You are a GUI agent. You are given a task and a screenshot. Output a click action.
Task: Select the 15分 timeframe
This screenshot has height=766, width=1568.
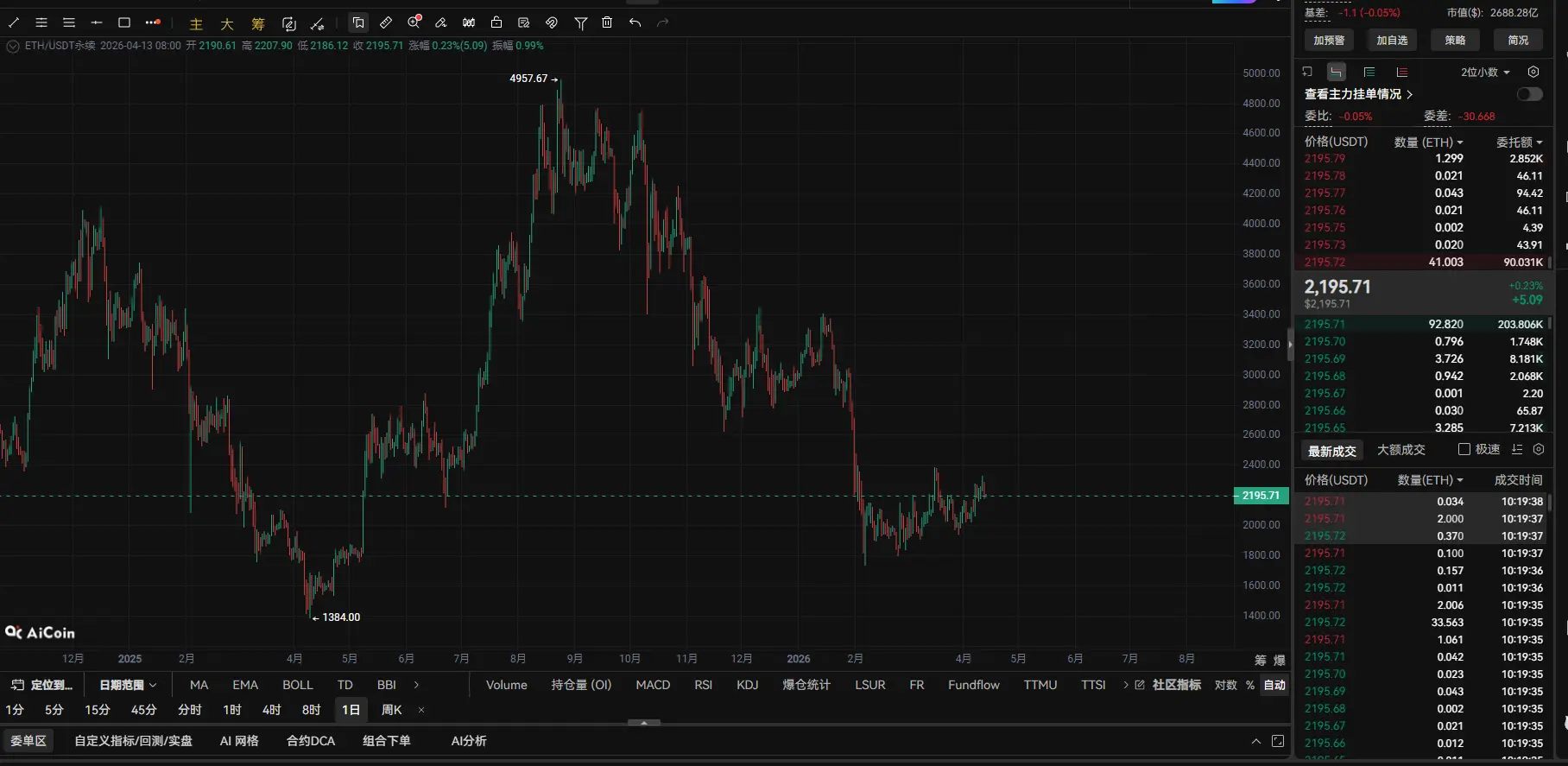pyautogui.click(x=98, y=710)
